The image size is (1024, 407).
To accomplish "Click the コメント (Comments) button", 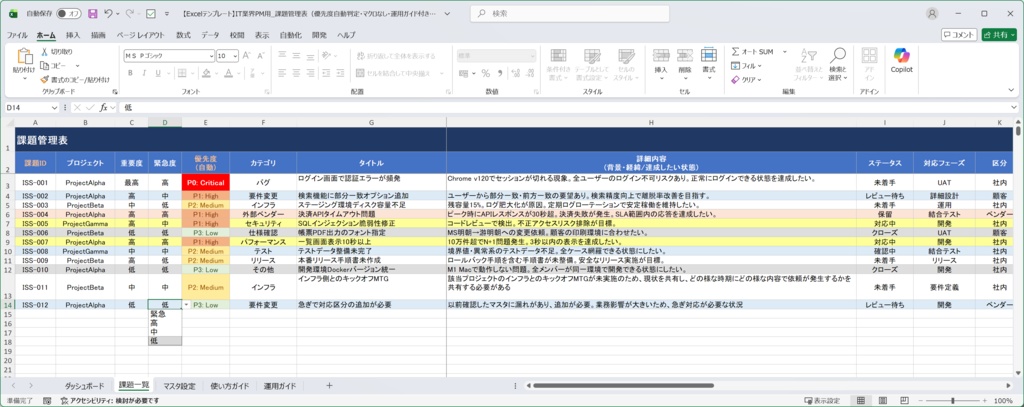I will 959,35.
